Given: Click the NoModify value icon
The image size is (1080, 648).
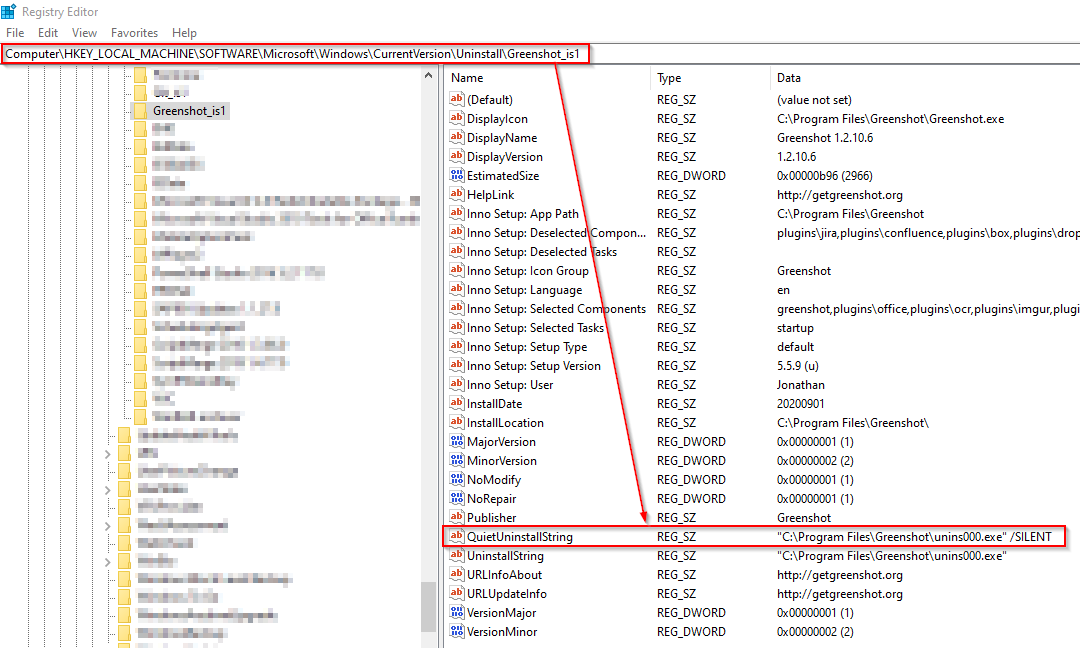Looking at the screenshot, I should pos(457,479).
